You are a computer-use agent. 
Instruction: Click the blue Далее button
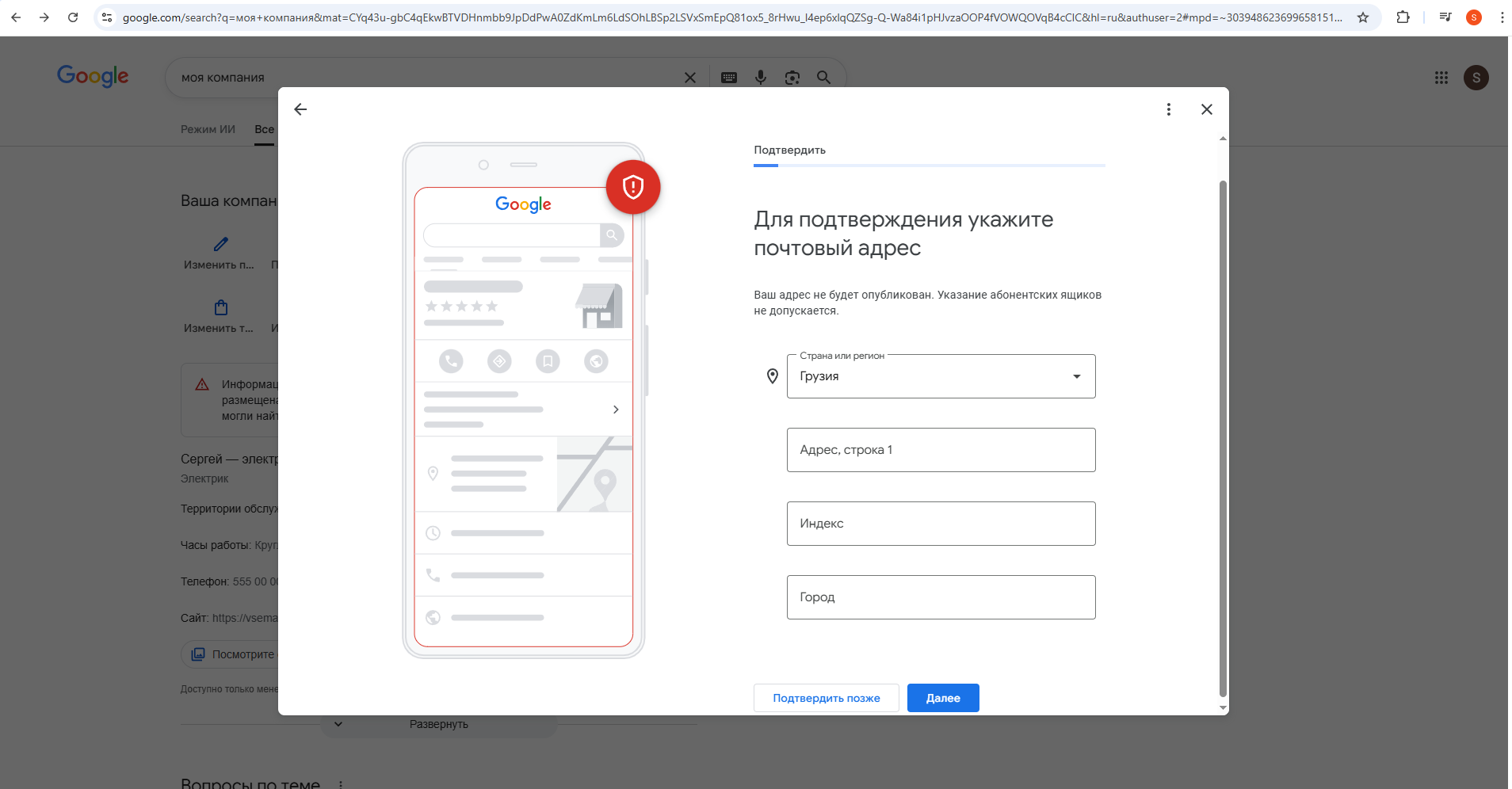[943, 698]
